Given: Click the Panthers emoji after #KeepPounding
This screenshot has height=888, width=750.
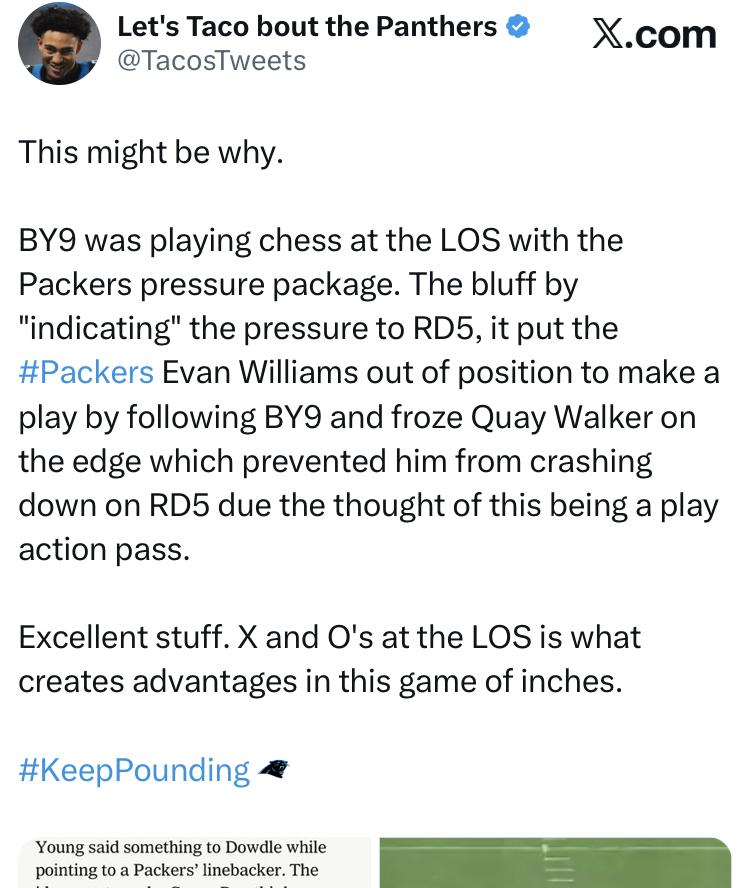Looking at the screenshot, I should [x=273, y=769].
